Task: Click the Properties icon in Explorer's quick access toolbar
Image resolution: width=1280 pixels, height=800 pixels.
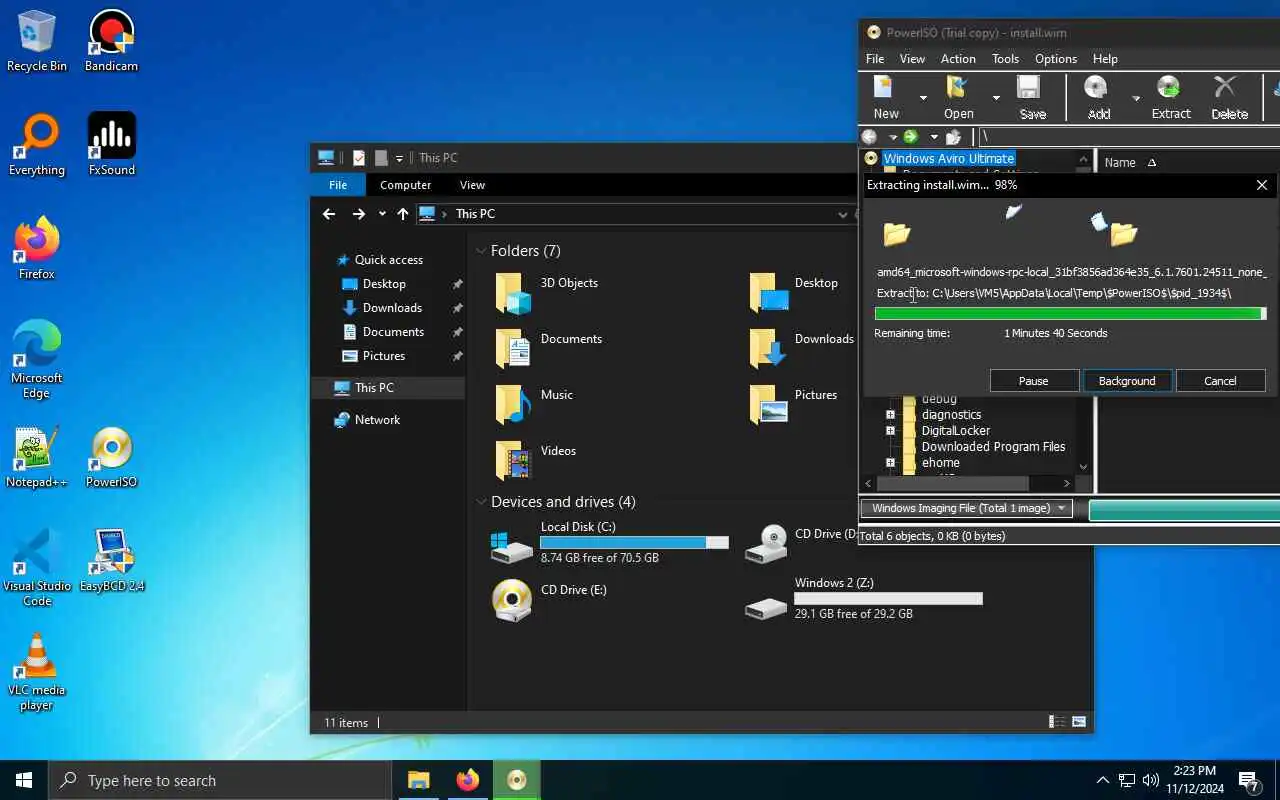Action: pyautogui.click(x=359, y=158)
